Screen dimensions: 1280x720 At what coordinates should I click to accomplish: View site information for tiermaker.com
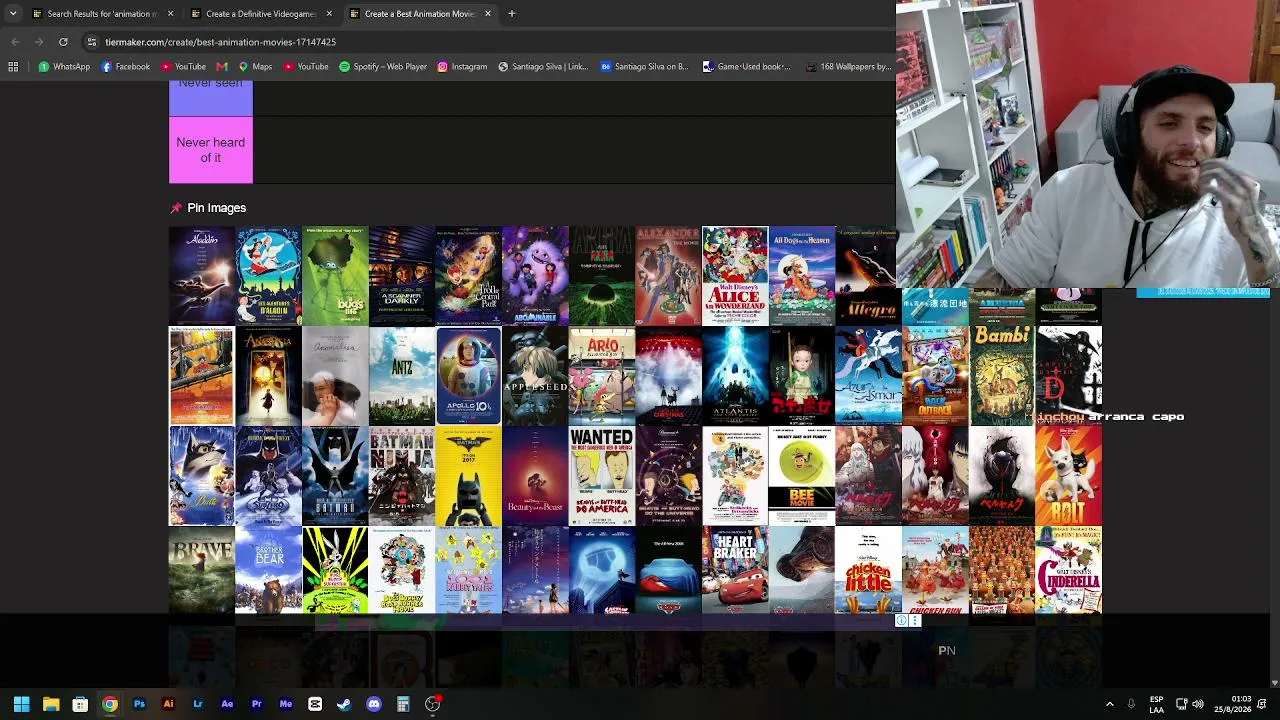91,42
